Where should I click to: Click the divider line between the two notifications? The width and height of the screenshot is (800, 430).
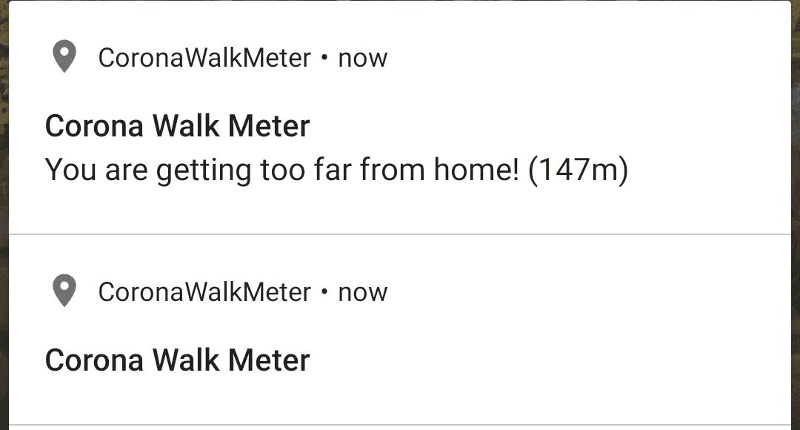click(400, 235)
